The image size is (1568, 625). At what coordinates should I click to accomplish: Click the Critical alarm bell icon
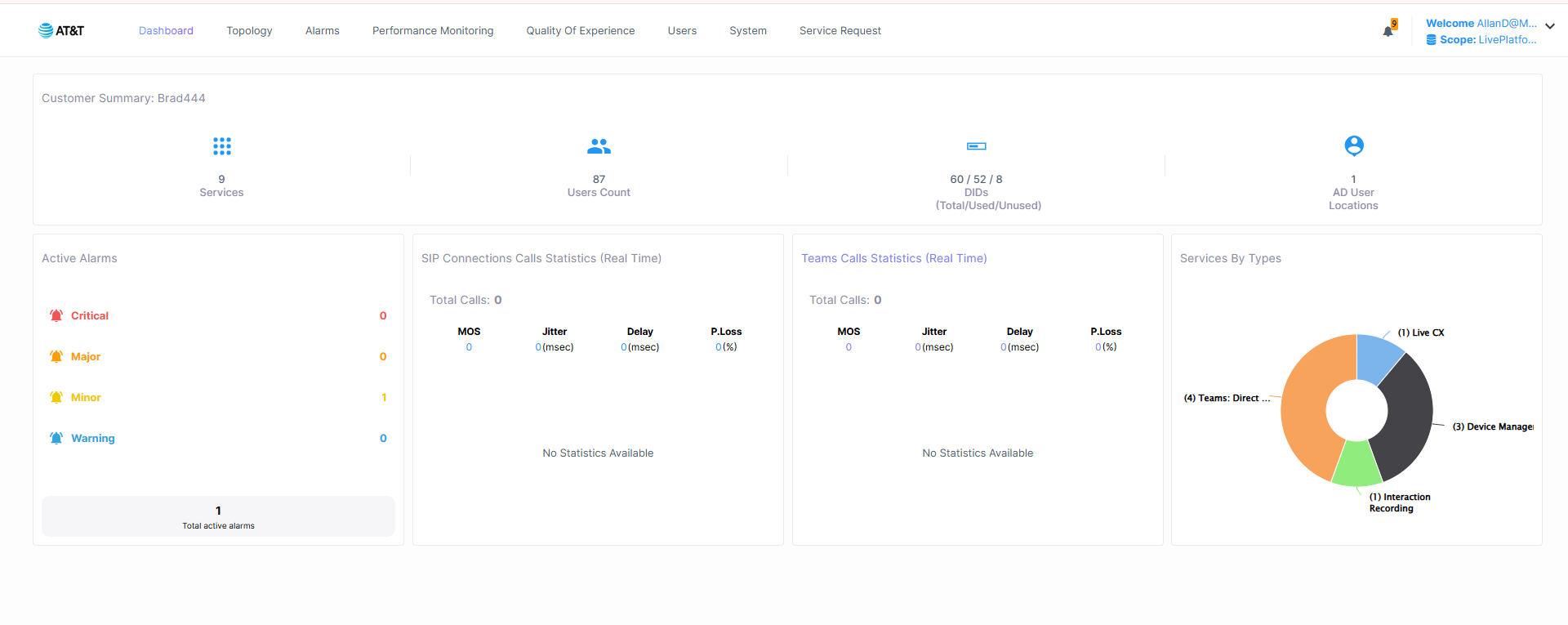pos(56,315)
